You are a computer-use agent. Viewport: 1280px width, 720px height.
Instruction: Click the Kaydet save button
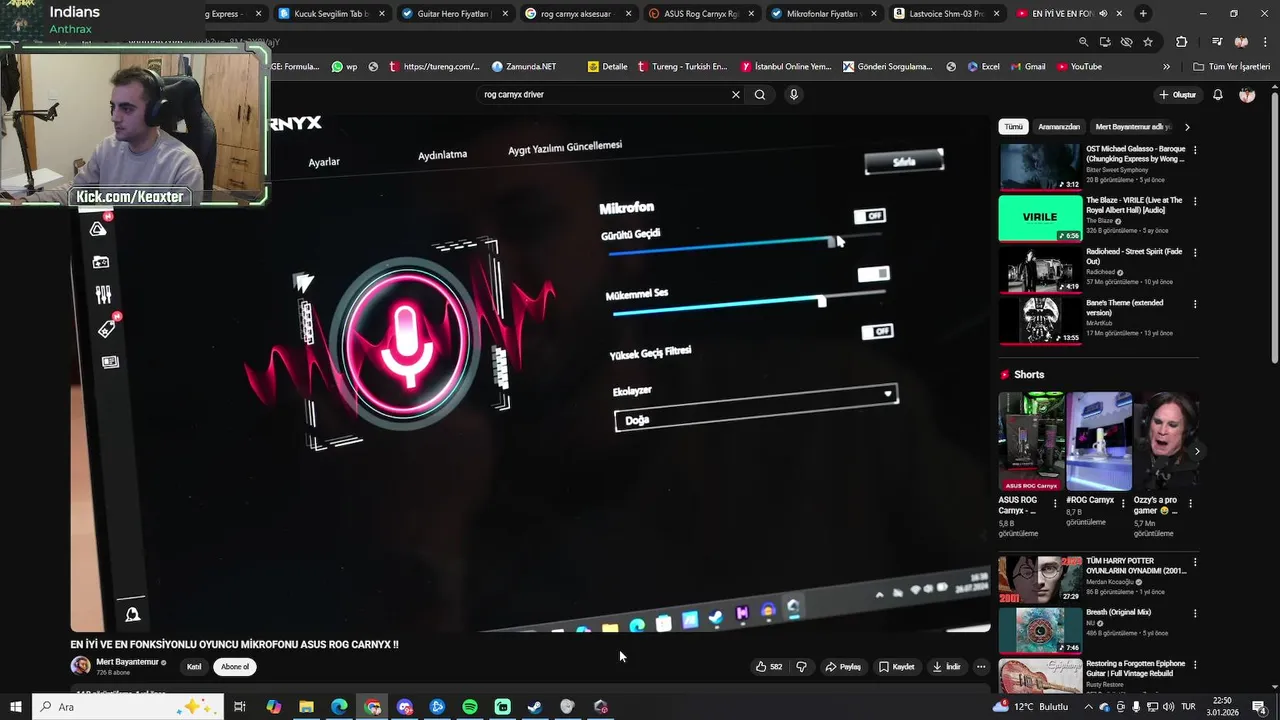click(x=897, y=667)
